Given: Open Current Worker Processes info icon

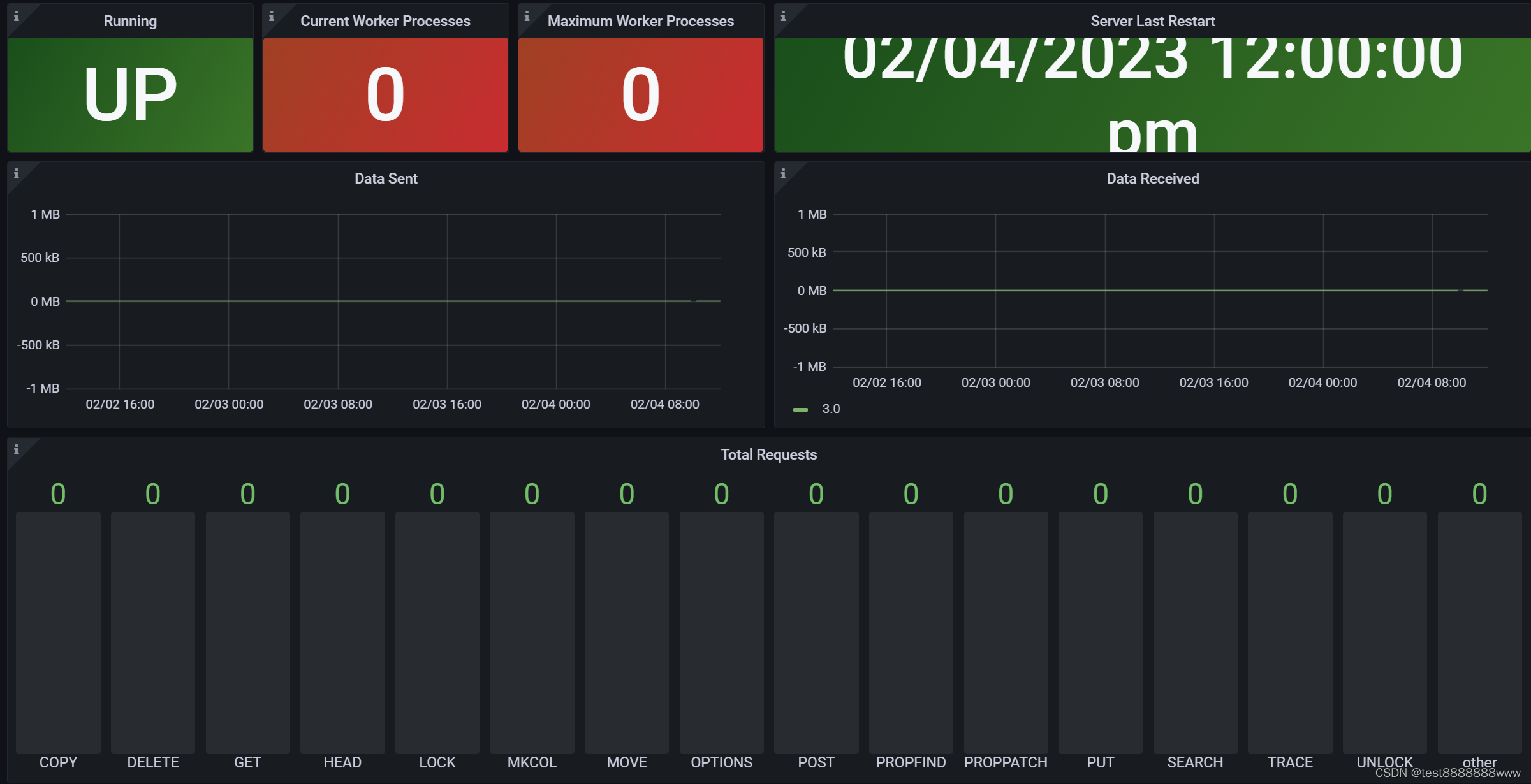Looking at the screenshot, I should click(x=272, y=17).
